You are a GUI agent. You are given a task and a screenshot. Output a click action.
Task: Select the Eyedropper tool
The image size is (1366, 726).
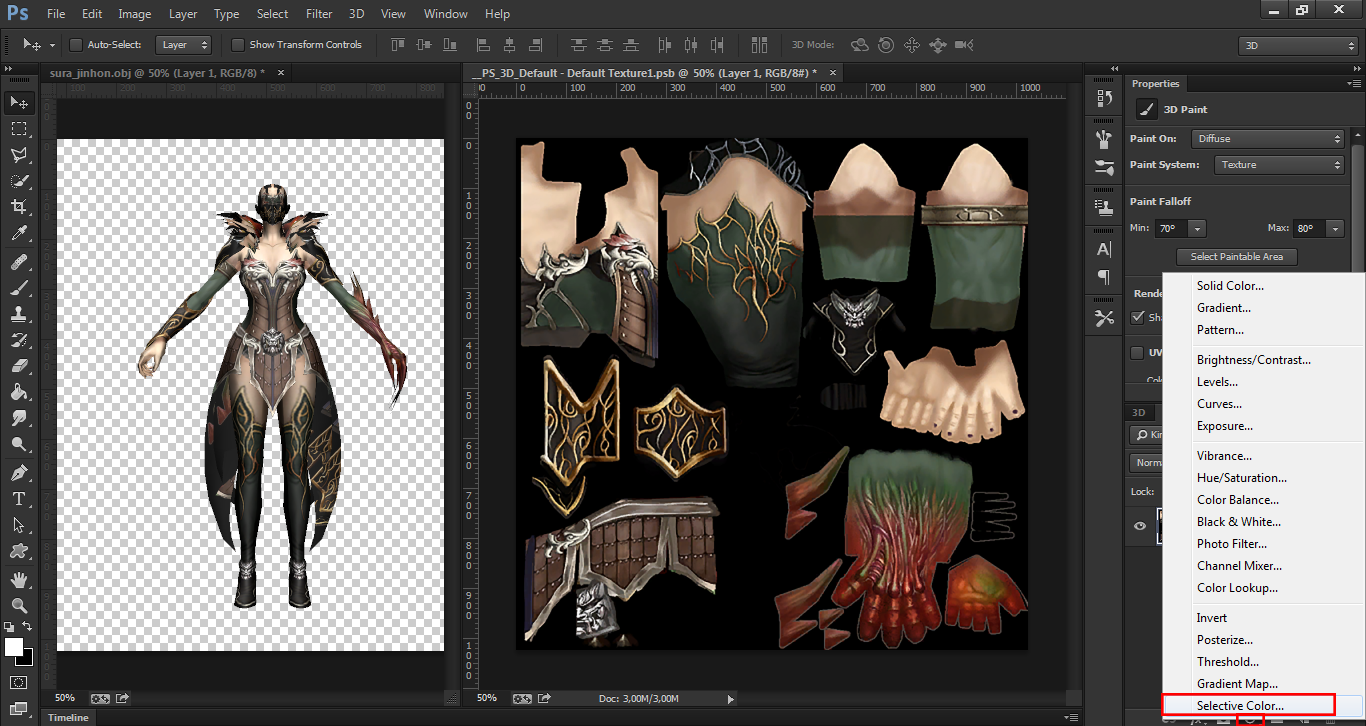19,234
